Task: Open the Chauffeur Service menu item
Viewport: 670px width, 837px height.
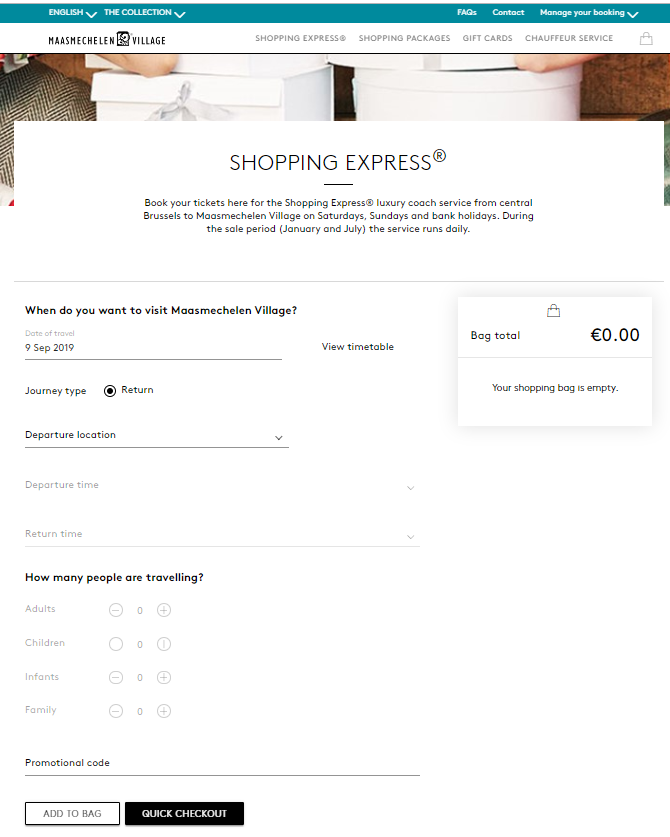Action: tap(569, 39)
